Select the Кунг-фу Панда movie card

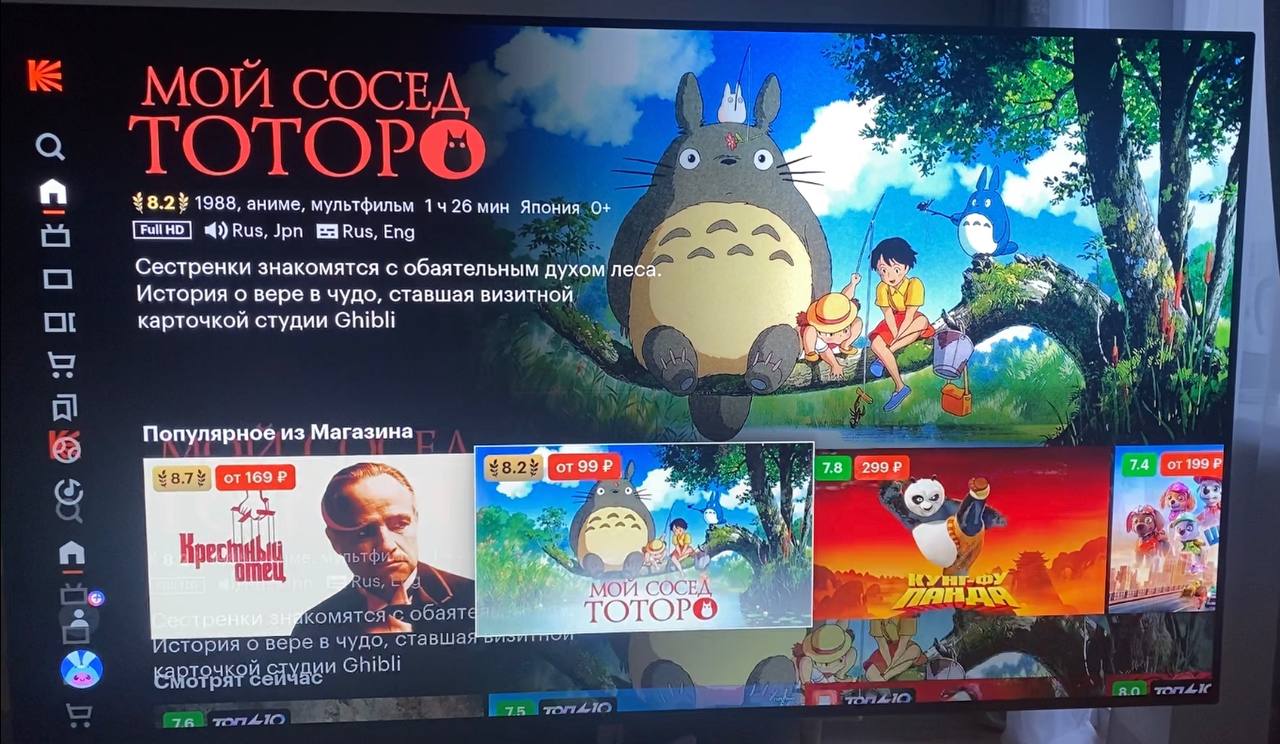click(x=962, y=534)
